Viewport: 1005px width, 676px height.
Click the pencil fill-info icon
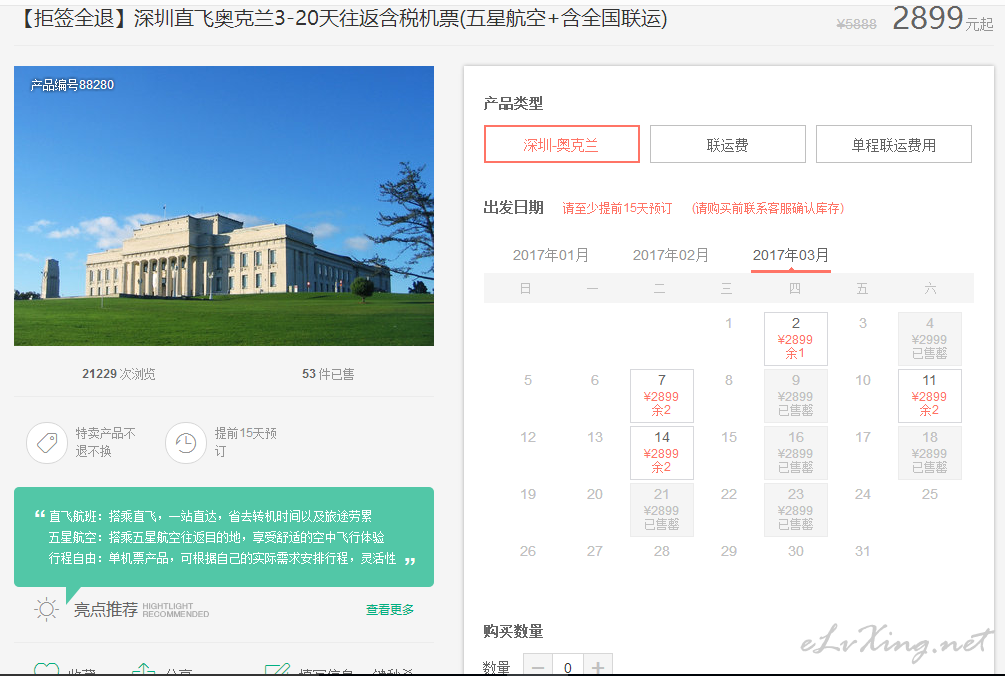tap(277, 669)
